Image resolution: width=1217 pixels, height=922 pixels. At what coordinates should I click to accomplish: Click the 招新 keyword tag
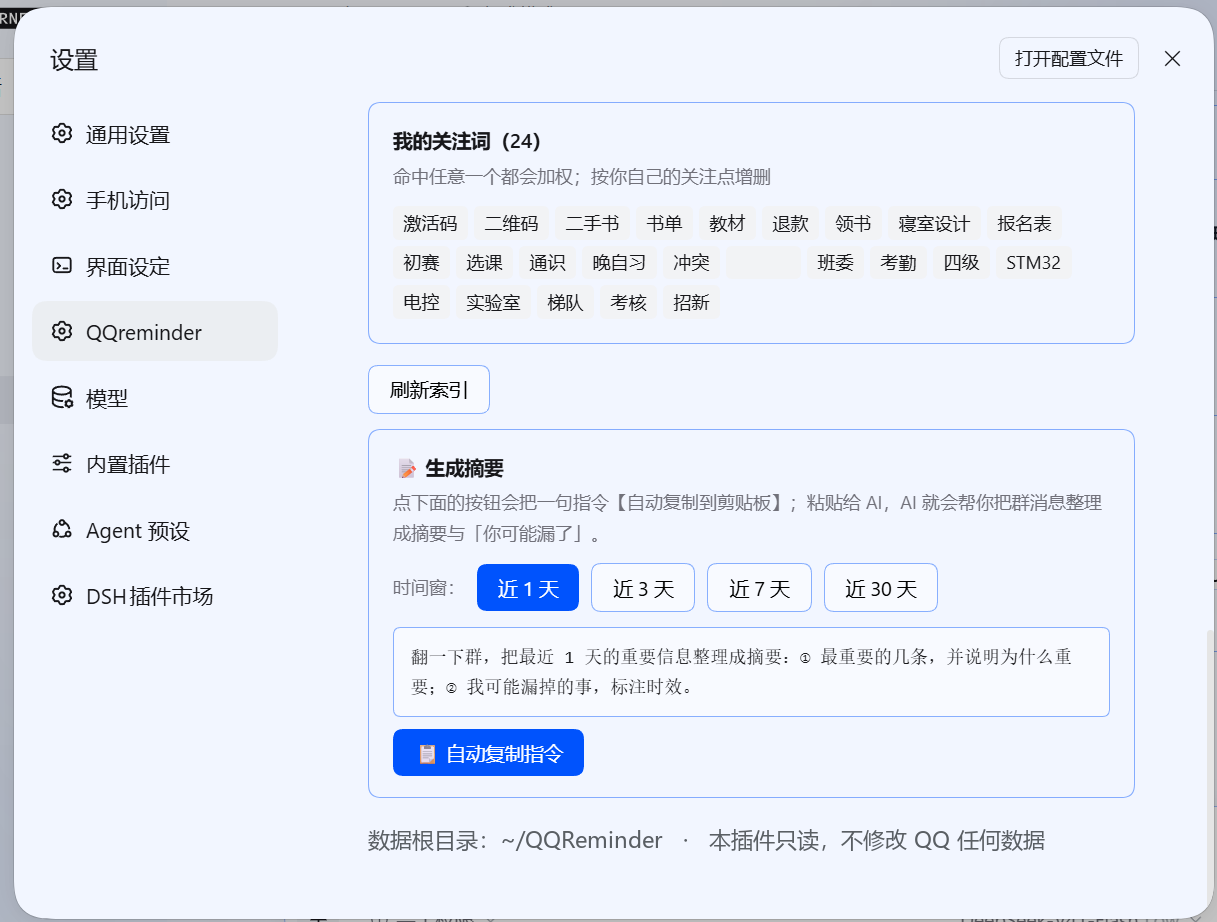coord(691,302)
